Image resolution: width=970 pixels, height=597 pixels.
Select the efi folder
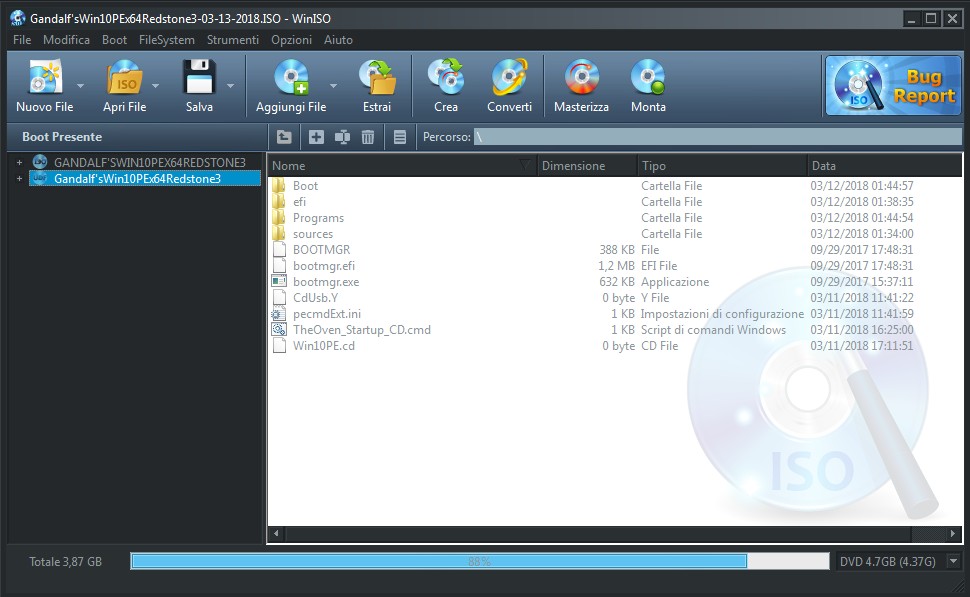pyautogui.click(x=299, y=202)
